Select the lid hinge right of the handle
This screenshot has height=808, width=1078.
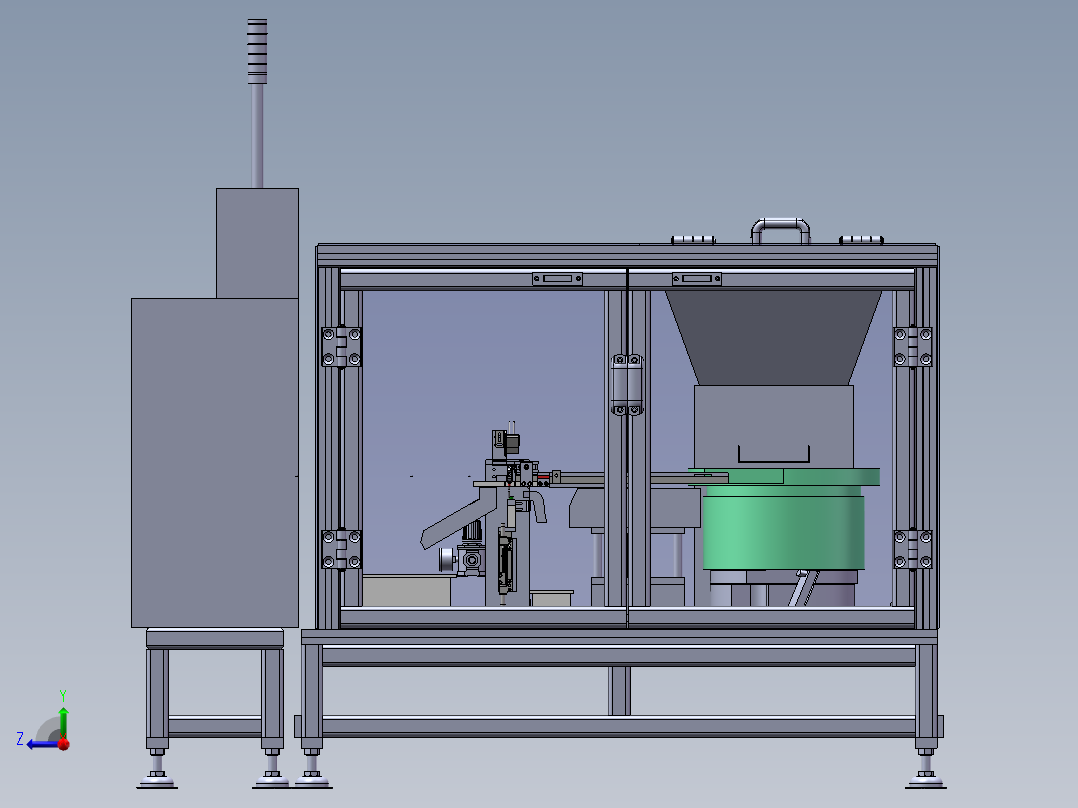(x=861, y=240)
